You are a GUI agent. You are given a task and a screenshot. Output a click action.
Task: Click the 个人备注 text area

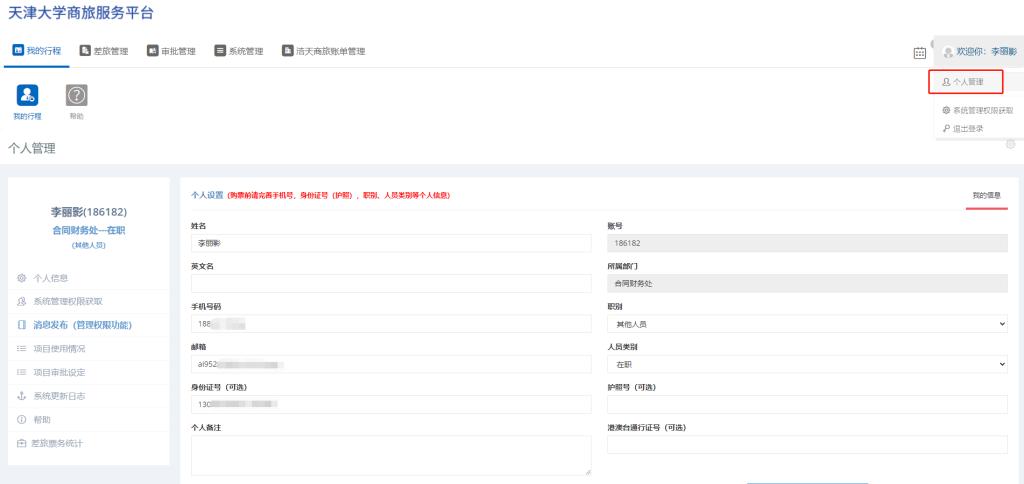coord(391,455)
